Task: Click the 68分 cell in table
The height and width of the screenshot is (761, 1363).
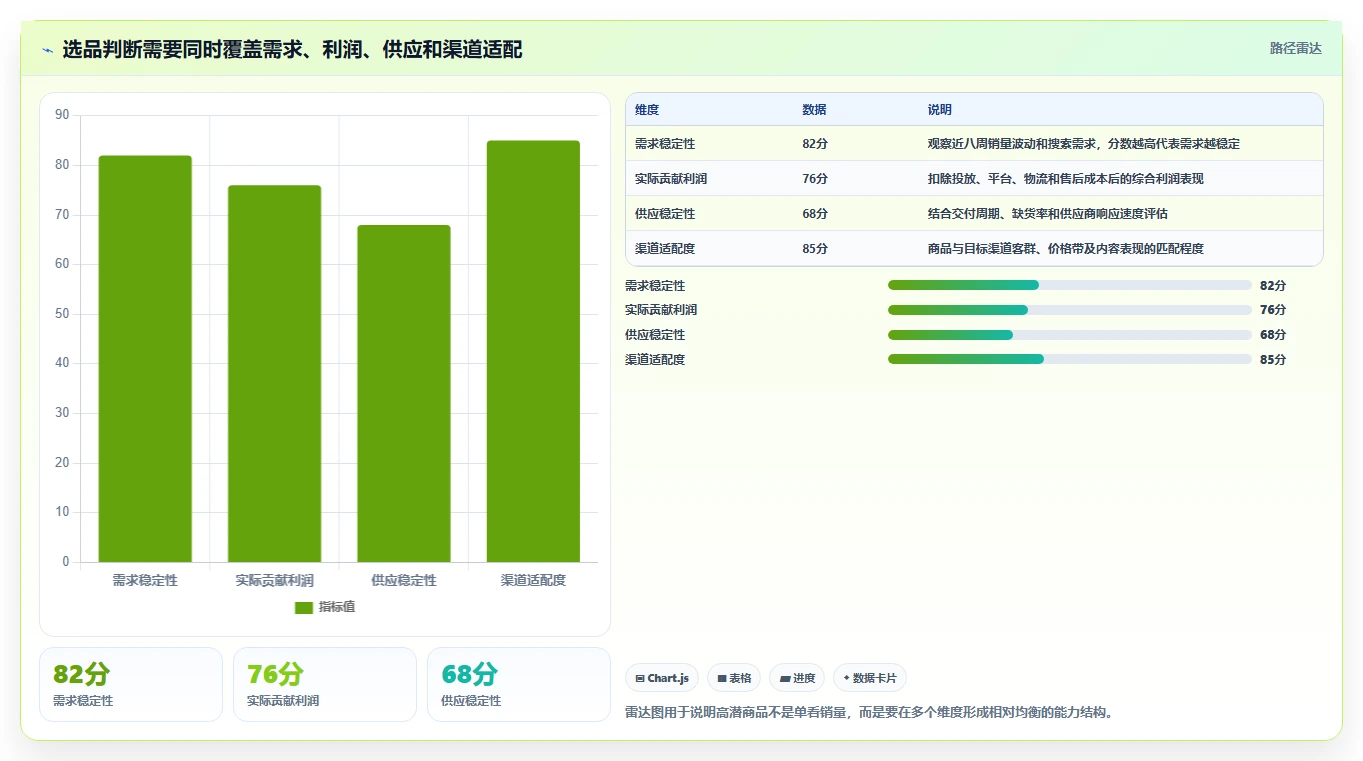Action: (x=815, y=214)
